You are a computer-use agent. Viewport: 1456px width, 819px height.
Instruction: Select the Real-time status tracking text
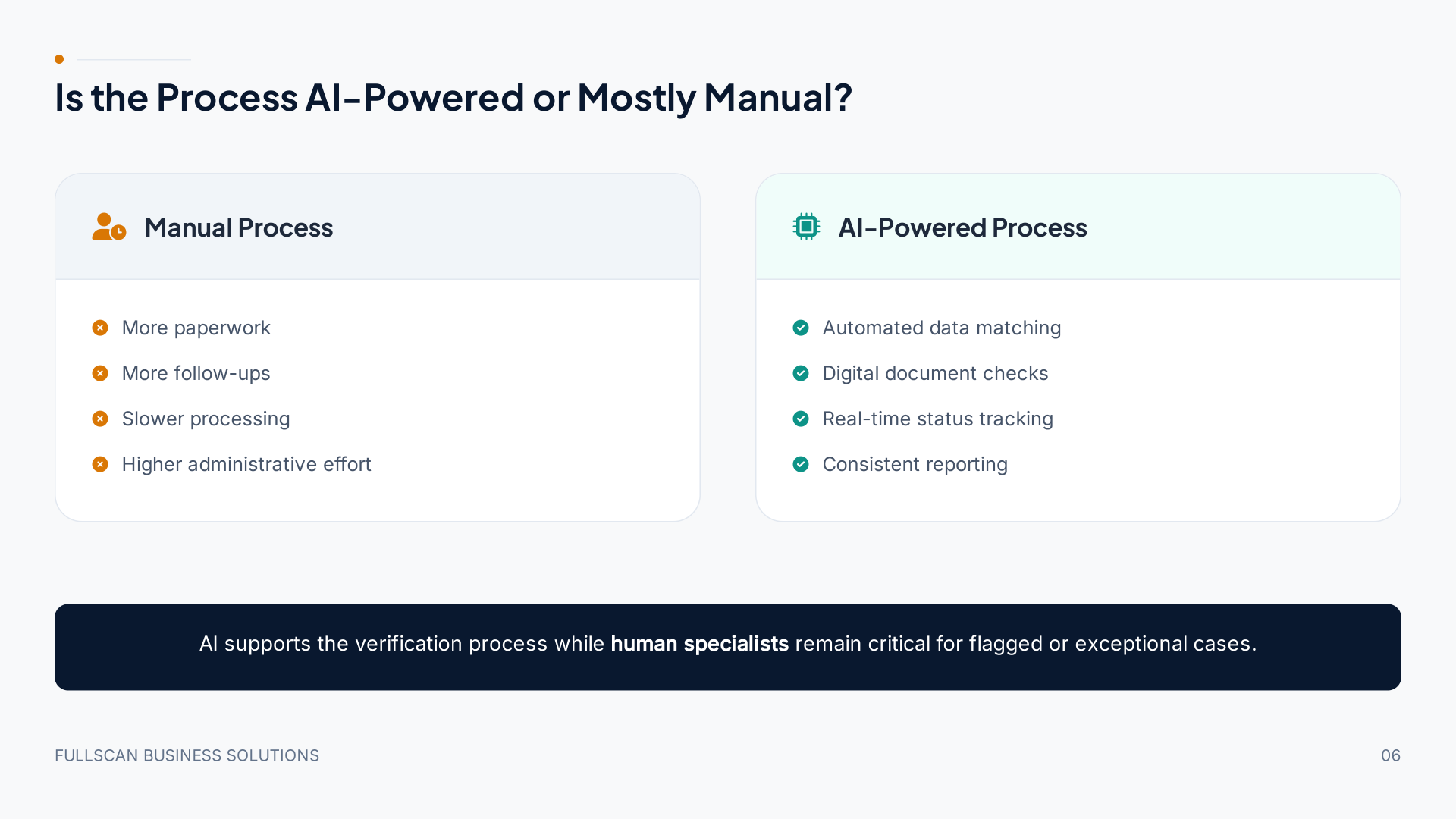coord(938,419)
